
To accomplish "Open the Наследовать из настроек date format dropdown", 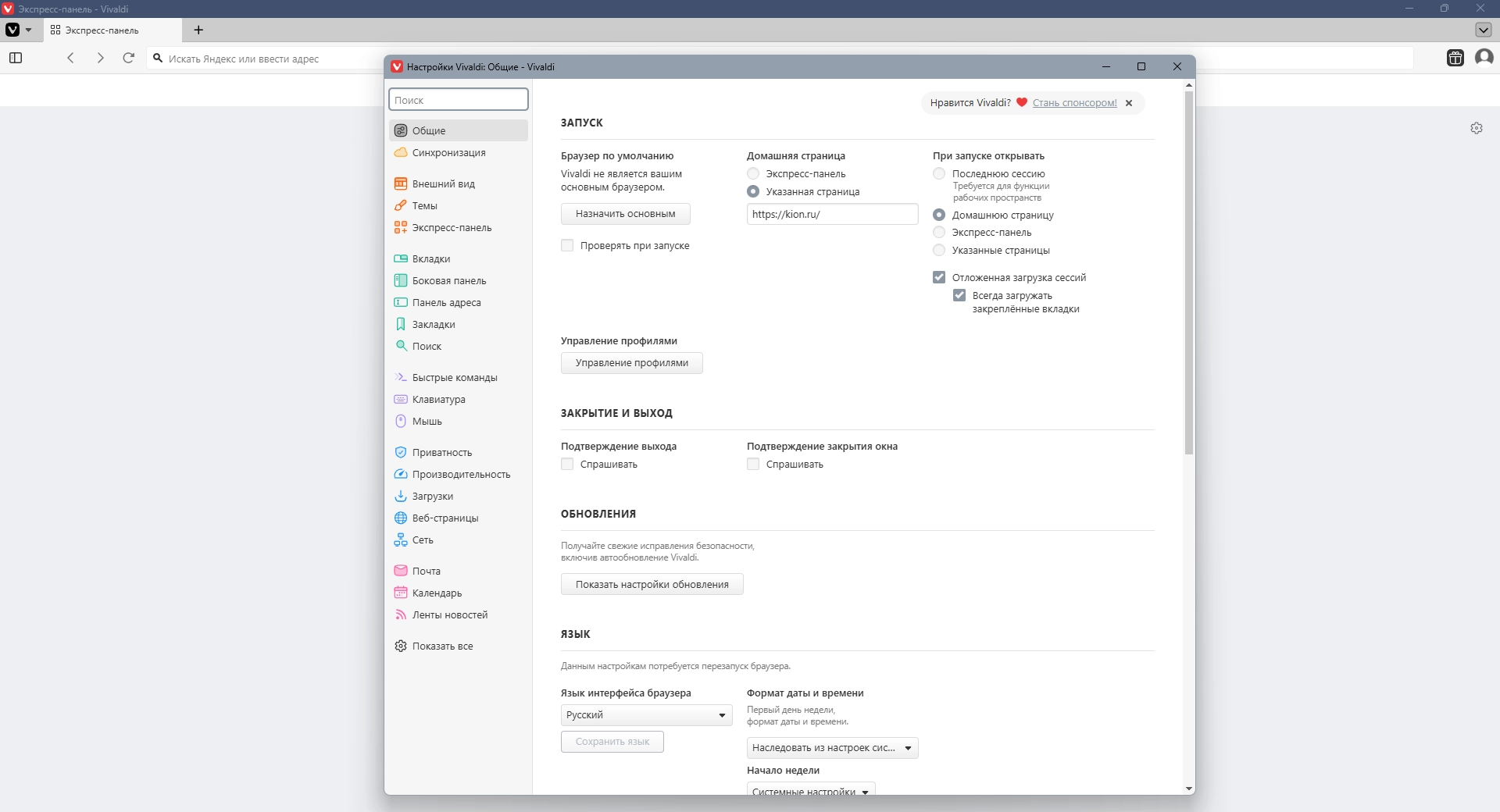I will tap(832, 748).
